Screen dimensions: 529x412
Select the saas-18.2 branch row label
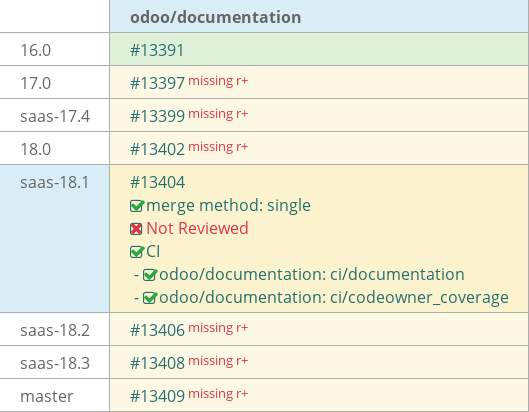(x=55, y=330)
